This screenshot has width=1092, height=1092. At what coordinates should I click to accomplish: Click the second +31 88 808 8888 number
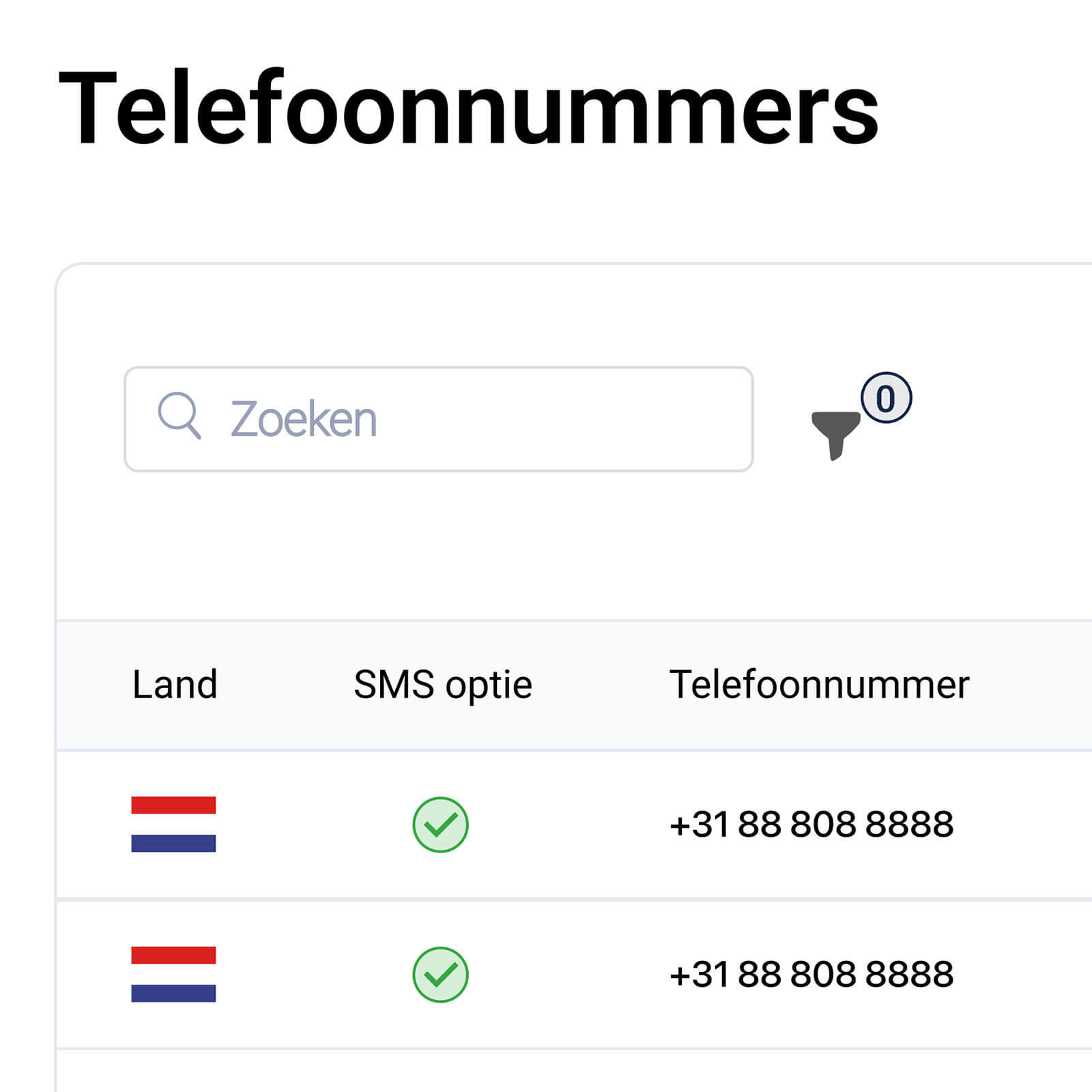811,975
